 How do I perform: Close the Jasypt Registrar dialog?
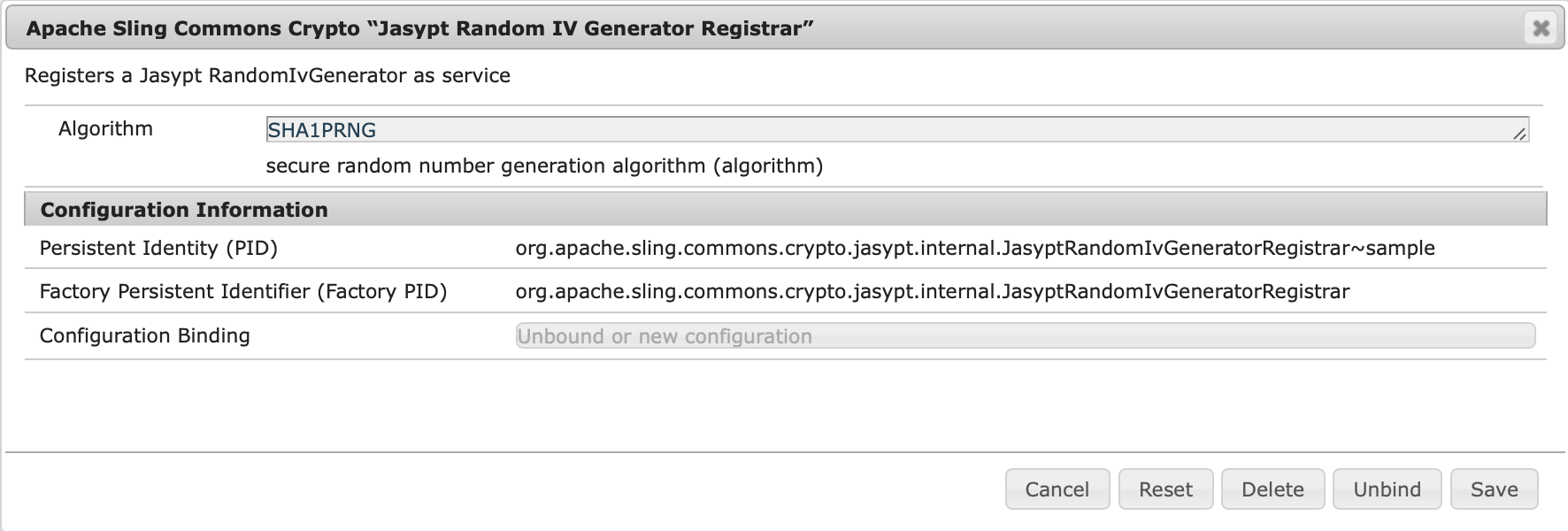click(x=1541, y=28)
